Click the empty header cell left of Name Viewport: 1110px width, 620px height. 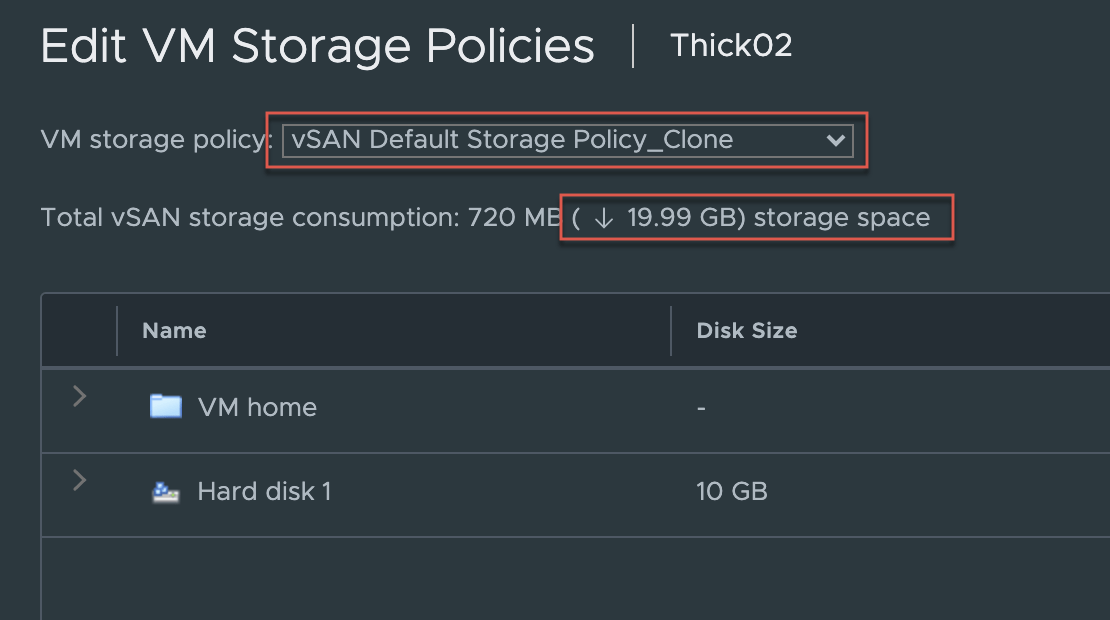79,331
